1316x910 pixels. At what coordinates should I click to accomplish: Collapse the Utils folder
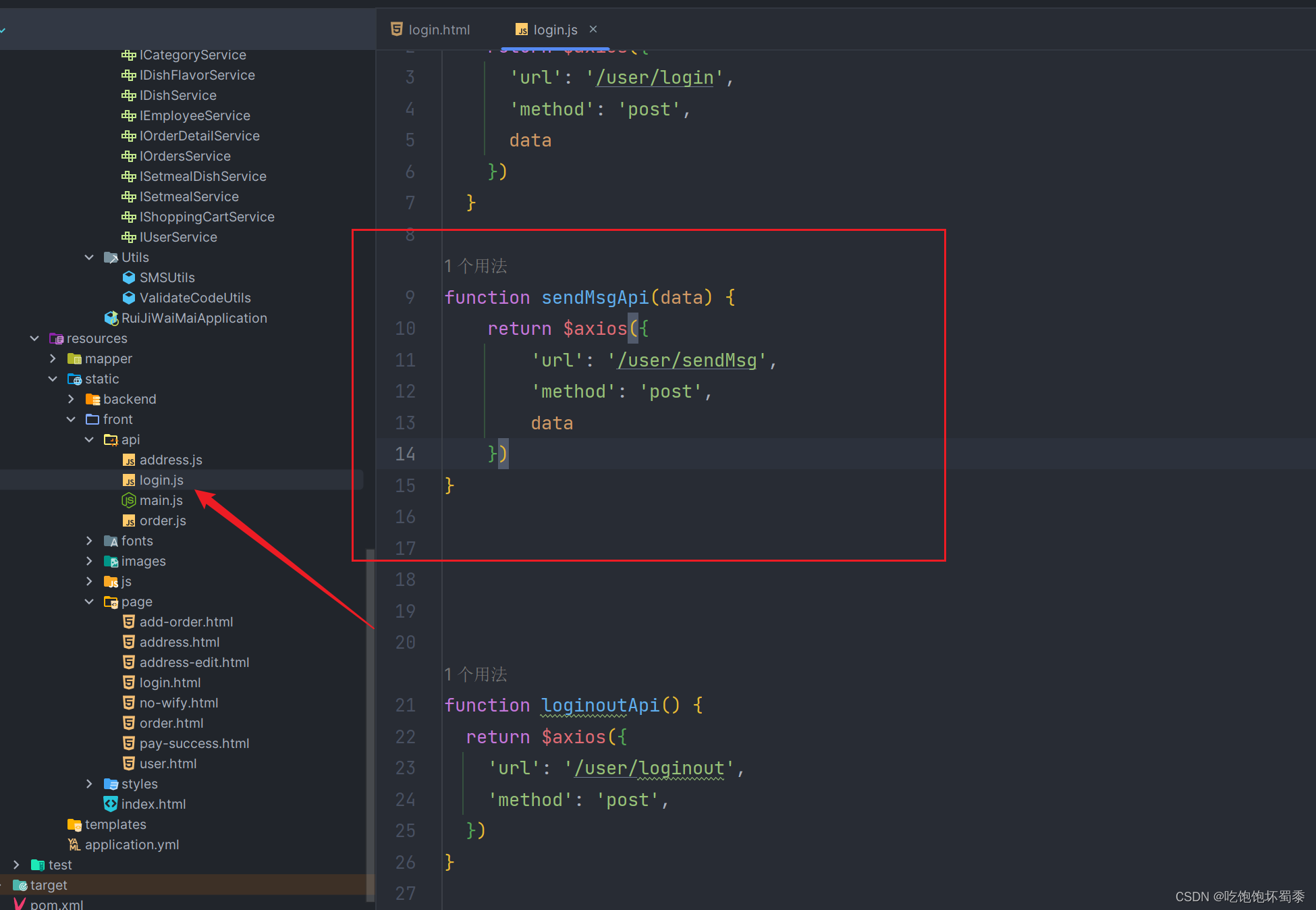(x=89, y=257)
